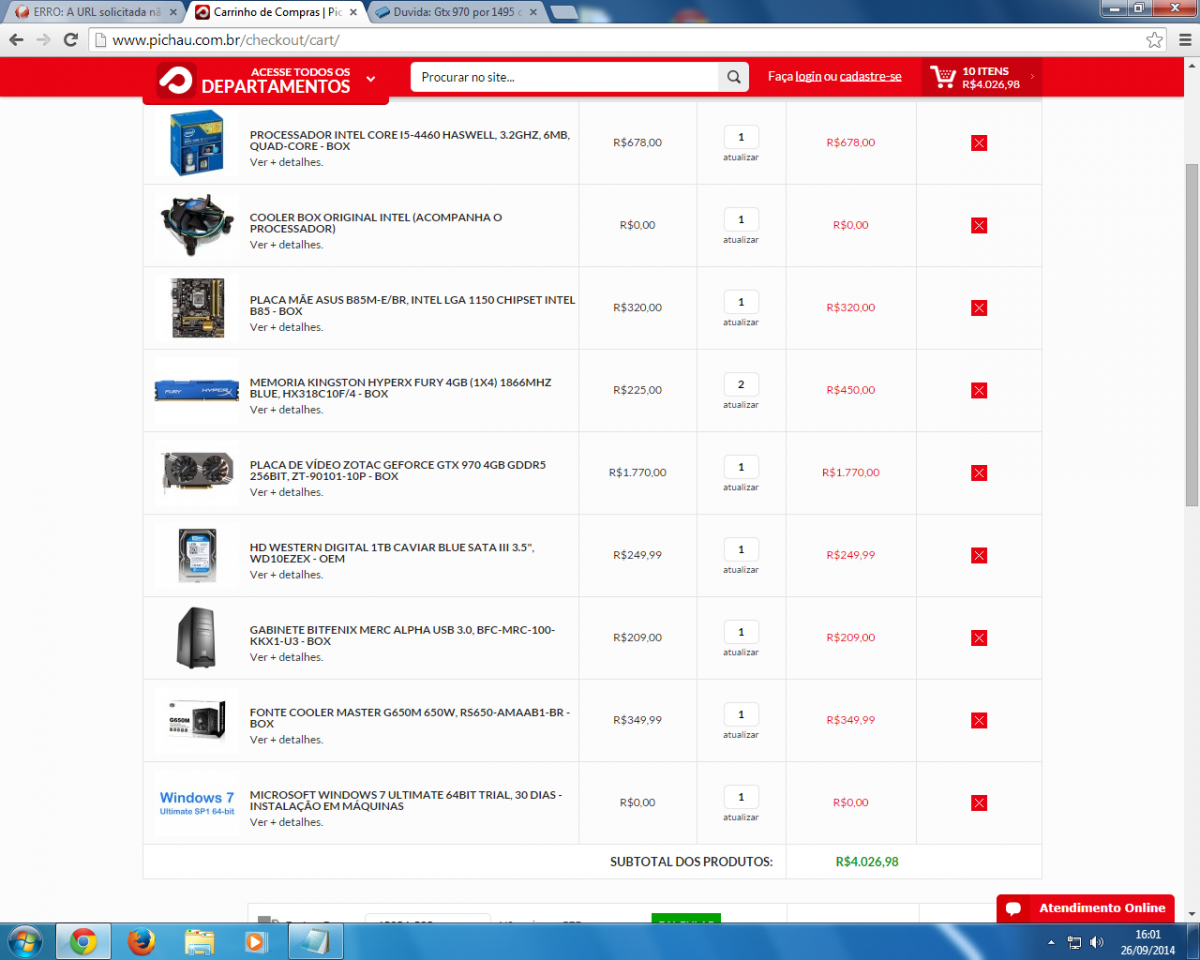
Task: Click the quantity field for the Cooler Master G650M
Action: coord(741,715)
